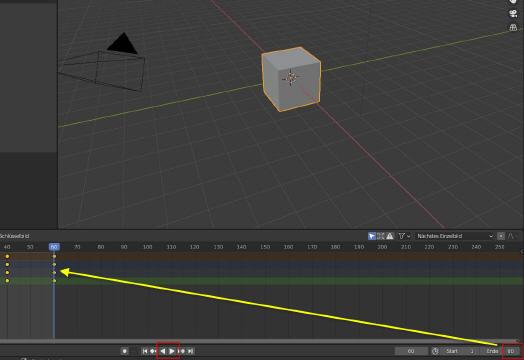
Task: Toggle the proportional editing icon in the timeline header
Action: tap(501, 236)
